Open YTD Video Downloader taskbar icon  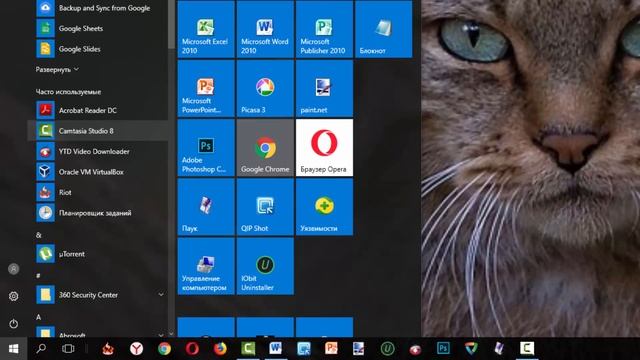(415, 349)
